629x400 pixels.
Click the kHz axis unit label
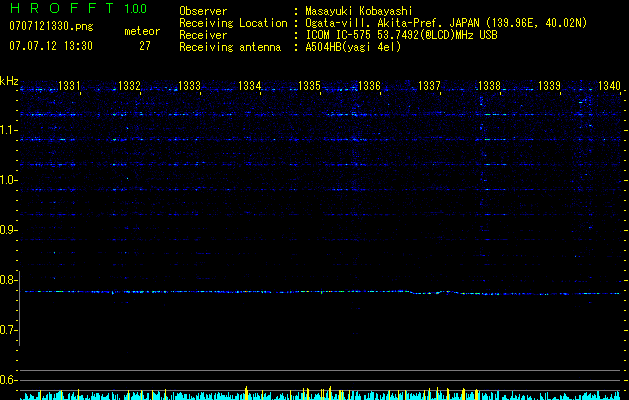(9, 81)
